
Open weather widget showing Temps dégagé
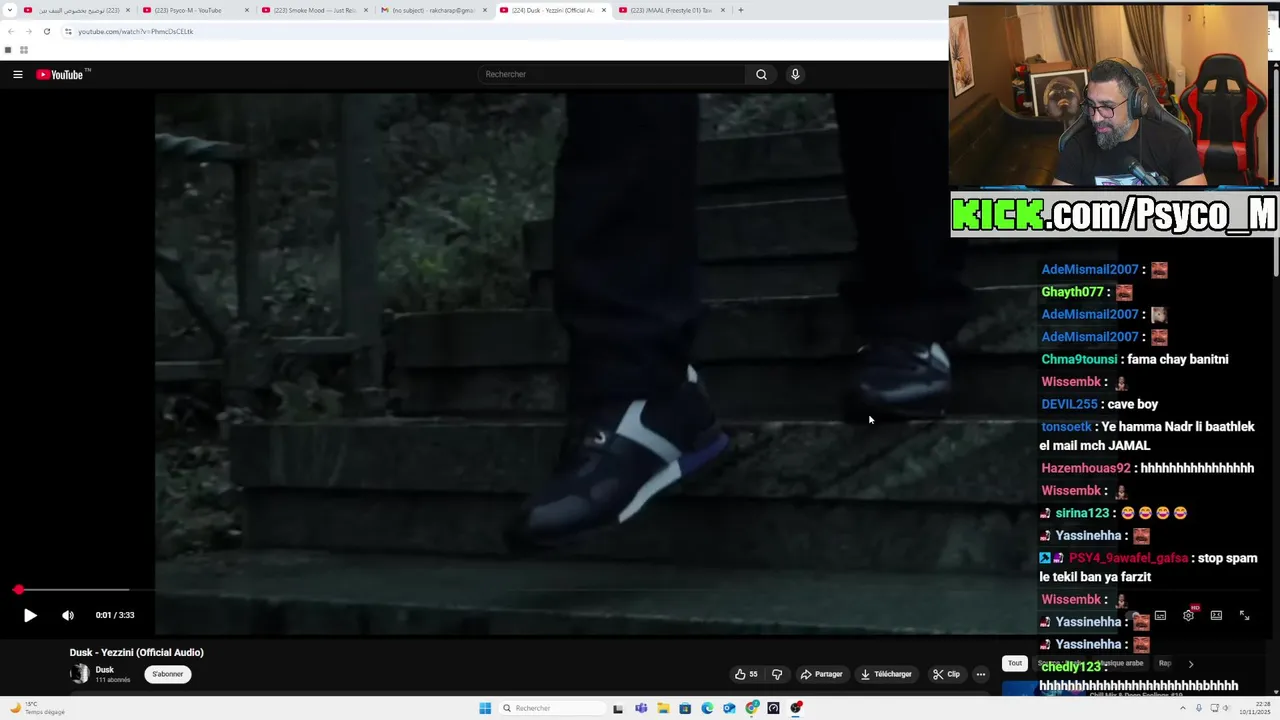coord(37,708)
